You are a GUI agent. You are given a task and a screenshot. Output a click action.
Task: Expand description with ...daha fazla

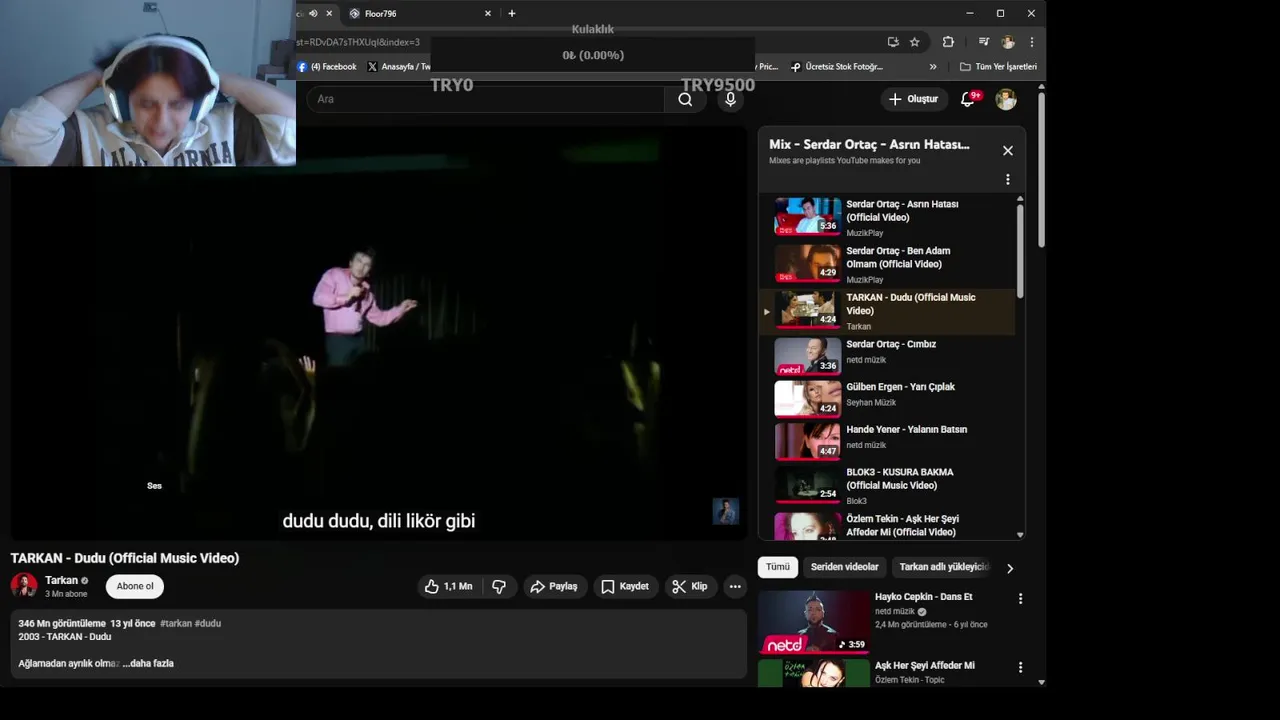(148, 663)
